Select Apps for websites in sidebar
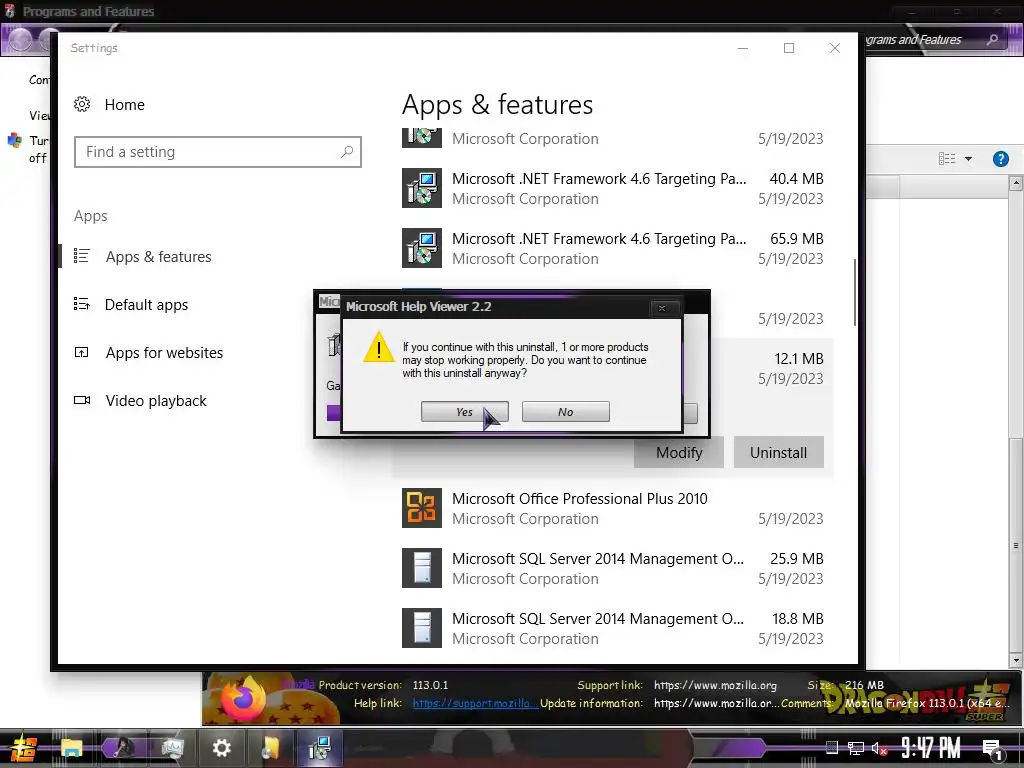 click(x=165, y=353)
